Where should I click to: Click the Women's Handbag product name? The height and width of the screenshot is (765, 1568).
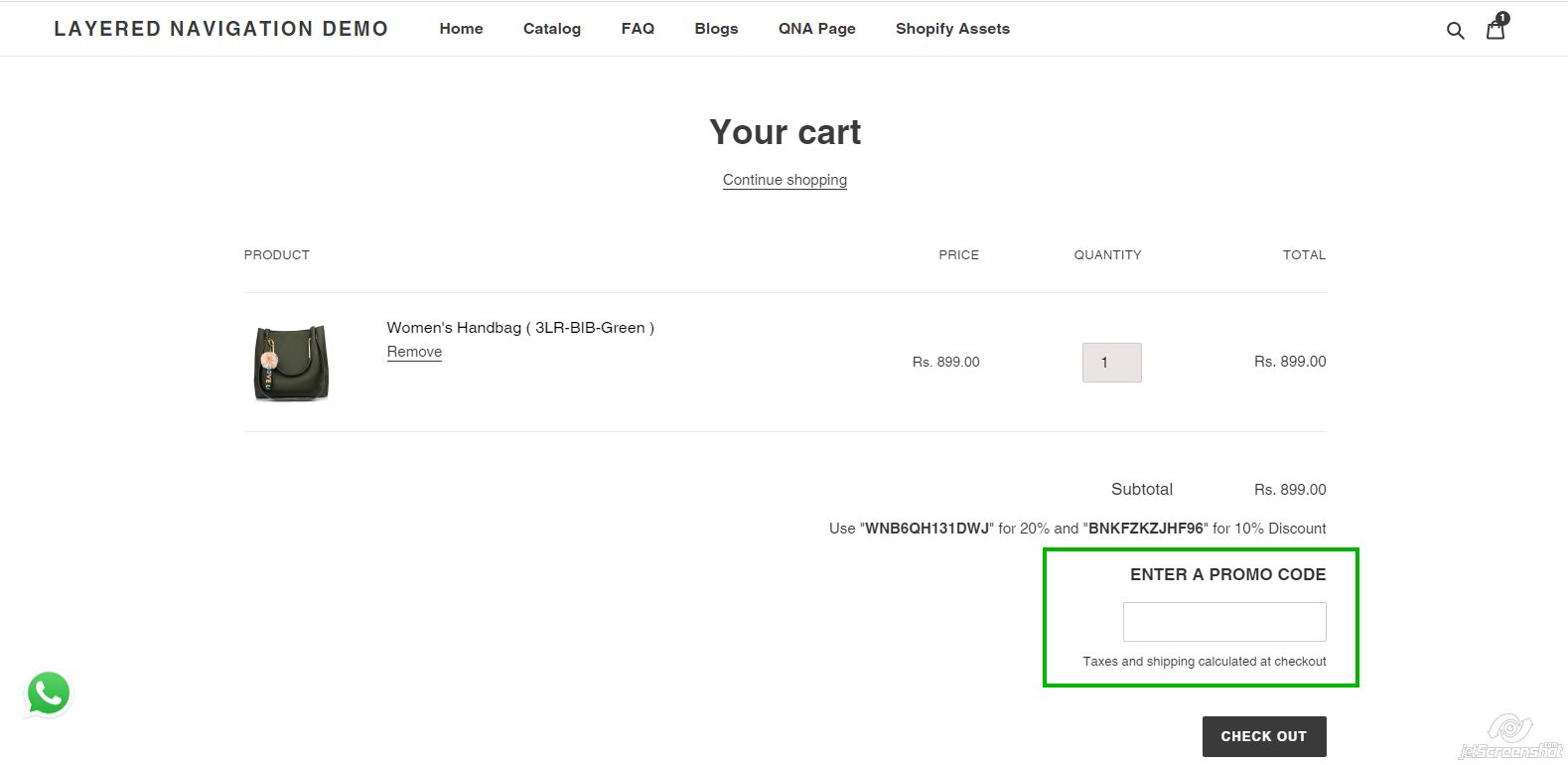pyautogui.click(x=519, y=328)
